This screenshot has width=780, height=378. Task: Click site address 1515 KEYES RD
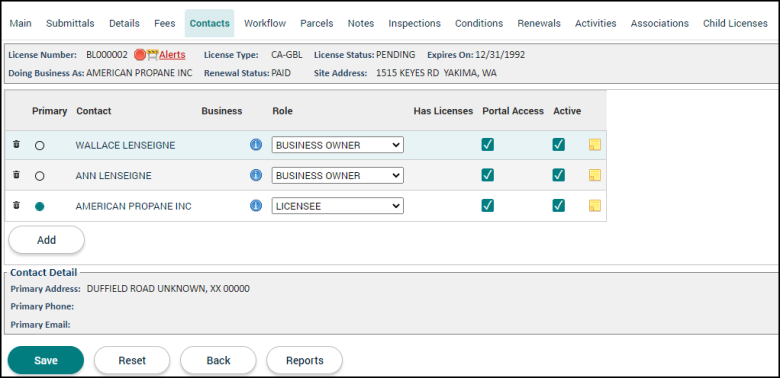coord(436,73)
